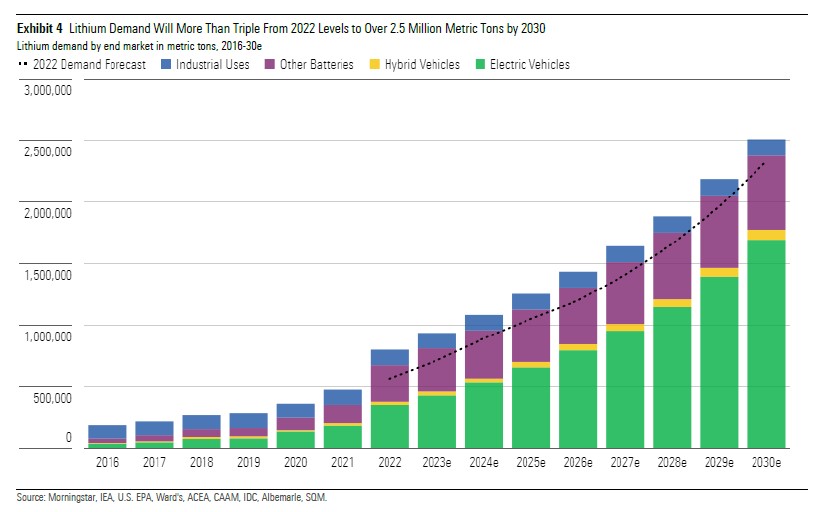Click the blue Industrial Uses segment for 2022
This screenshot has height=512, width=817.
coord(390,357)
